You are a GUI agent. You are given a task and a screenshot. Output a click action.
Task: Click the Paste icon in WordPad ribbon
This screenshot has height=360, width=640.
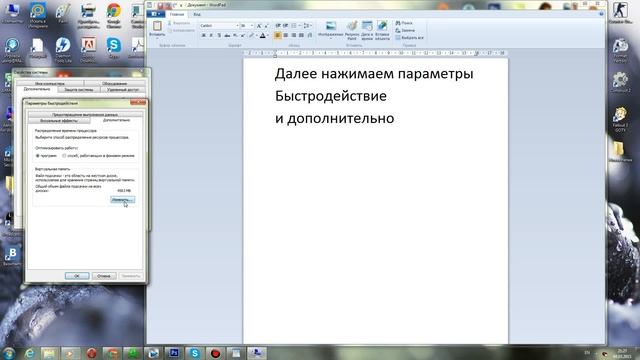click(157, 26)
